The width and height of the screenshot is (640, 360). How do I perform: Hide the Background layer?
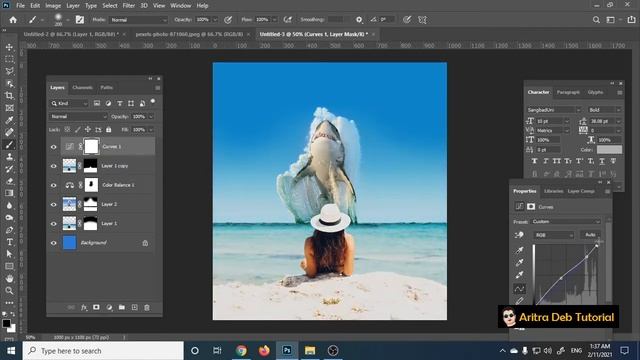coord(53,243)
